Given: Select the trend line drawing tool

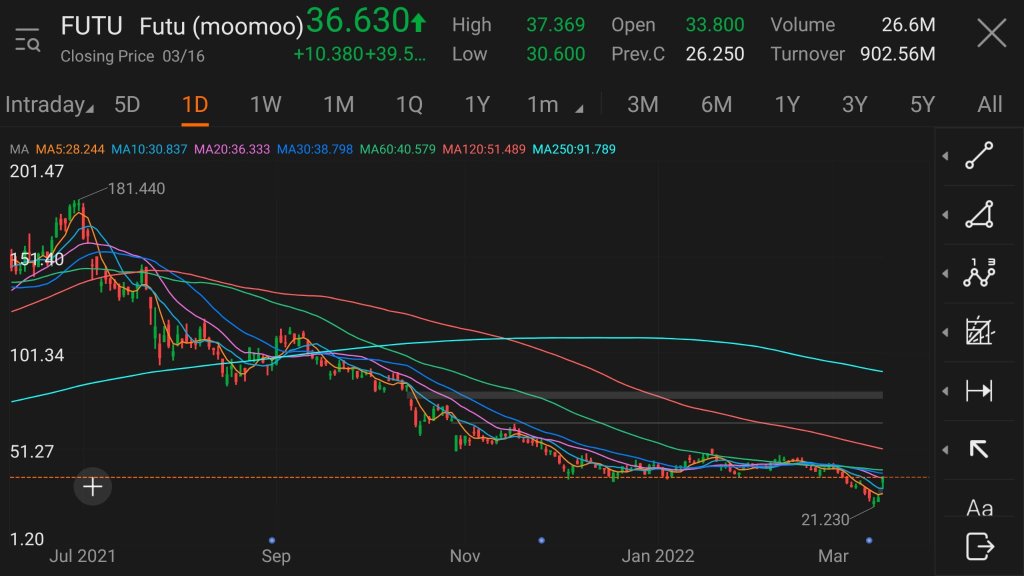Looking at the screenshot, I should (979, 155).
